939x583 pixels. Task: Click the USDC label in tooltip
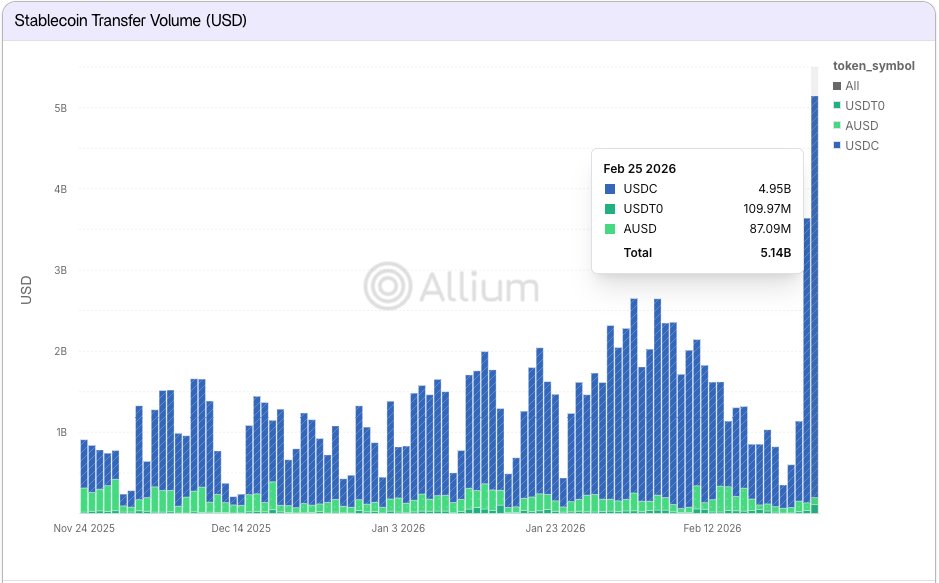point(640,189)
